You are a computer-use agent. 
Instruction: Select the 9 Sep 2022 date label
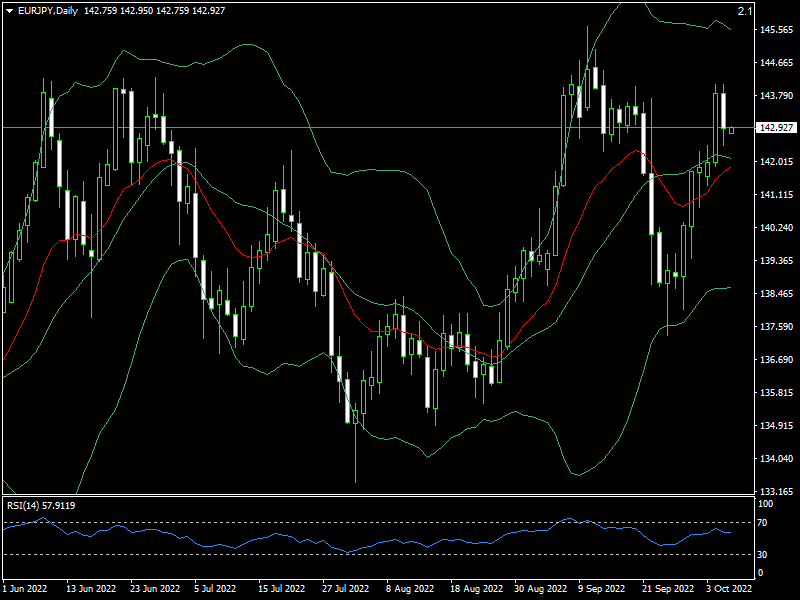tap(602, 588)
